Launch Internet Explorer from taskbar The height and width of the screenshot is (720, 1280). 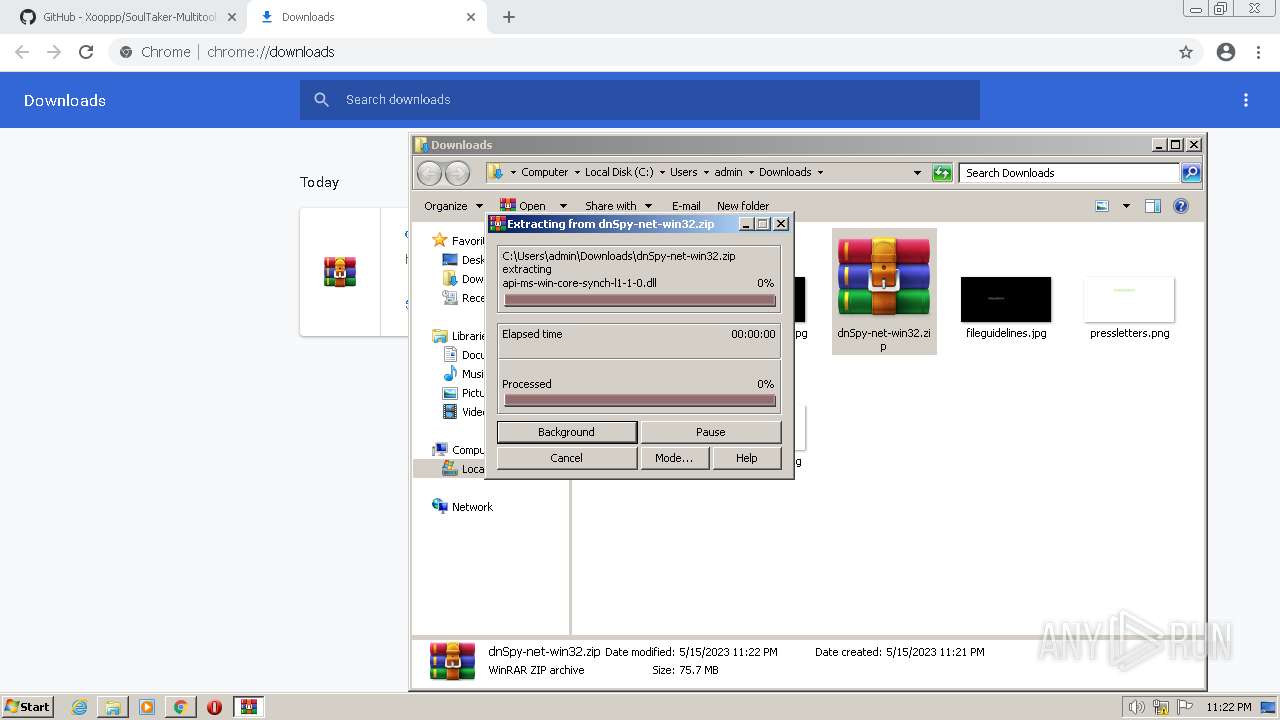coord(80,707)
